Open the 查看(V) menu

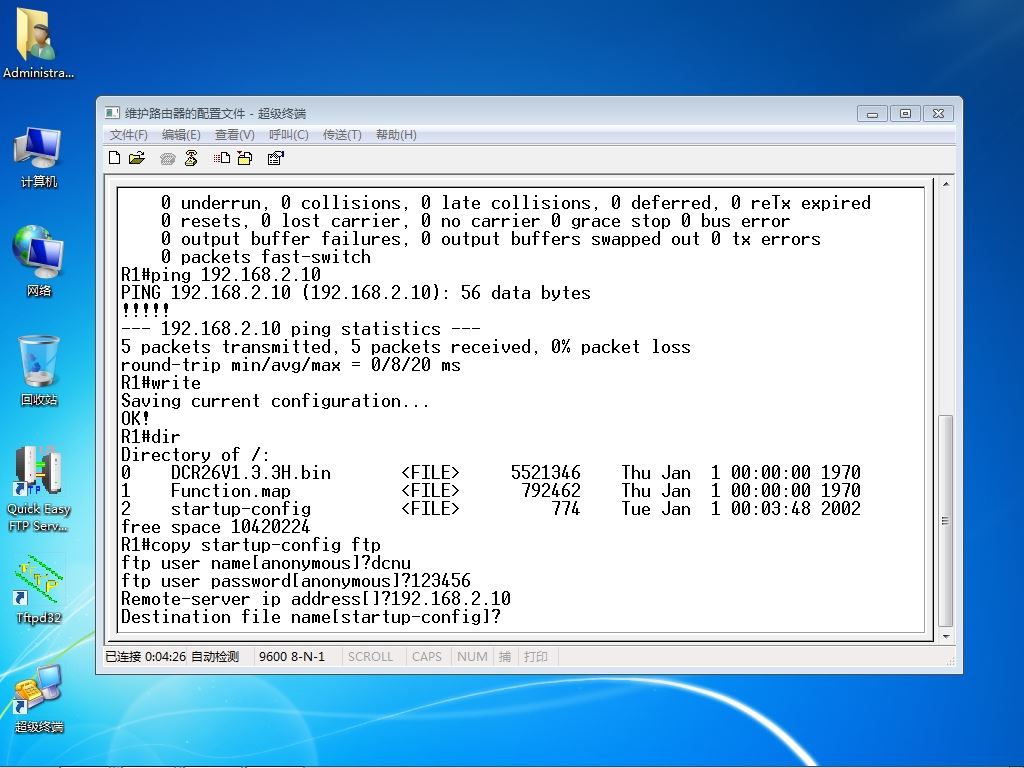(234, 135)
